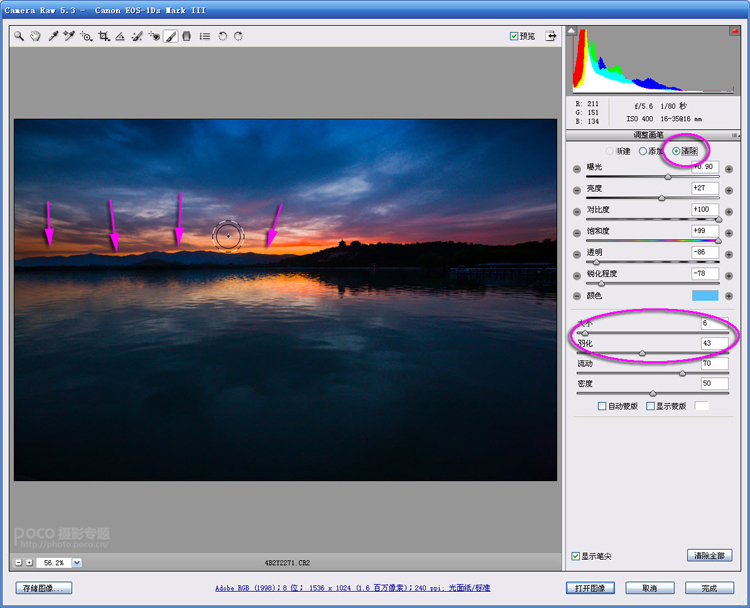Select the Crop tool
The height and width of the screenshot is (608, 750).
[x=103, y=36]
